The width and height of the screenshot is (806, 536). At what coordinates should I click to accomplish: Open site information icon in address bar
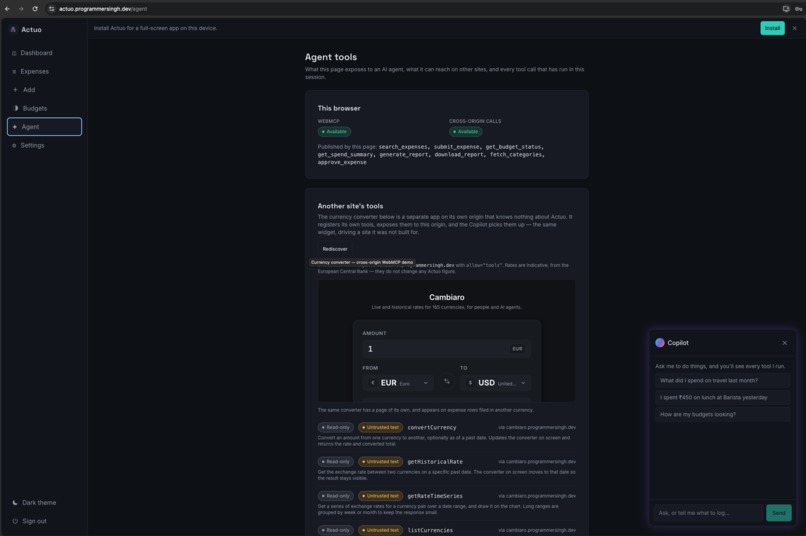click(x=51, y=9)
